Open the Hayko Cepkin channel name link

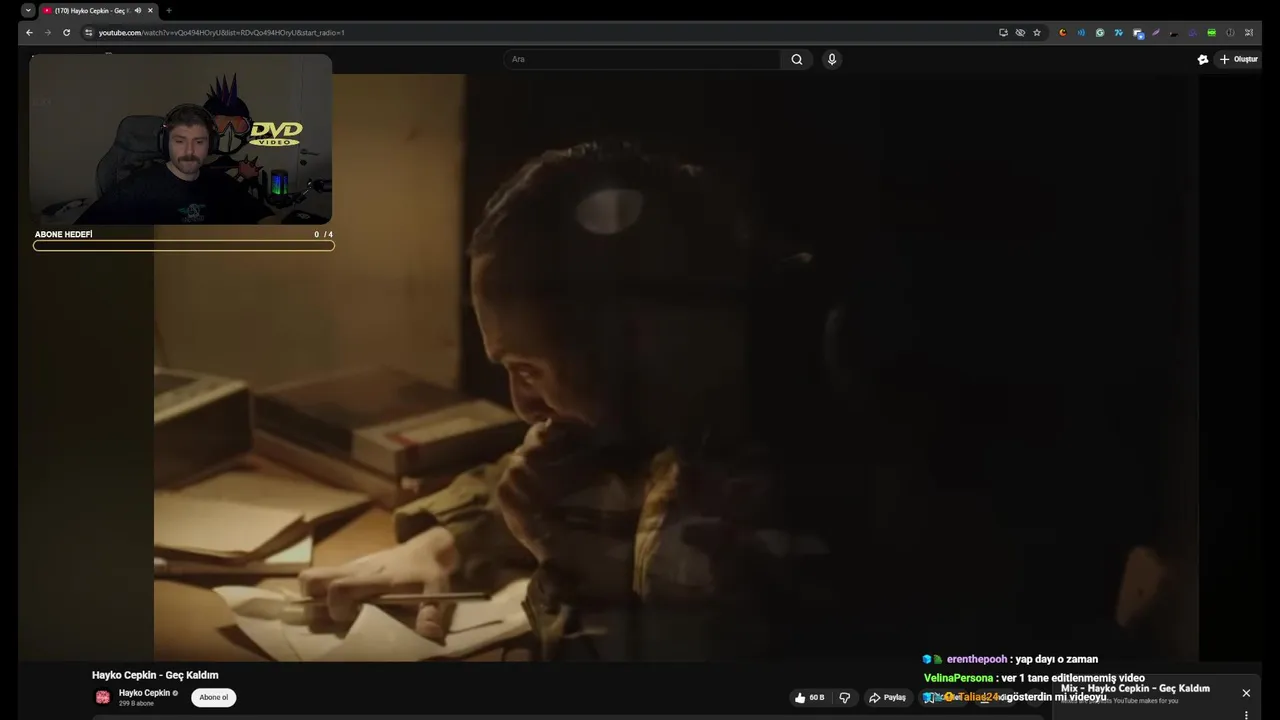(144, 693)
